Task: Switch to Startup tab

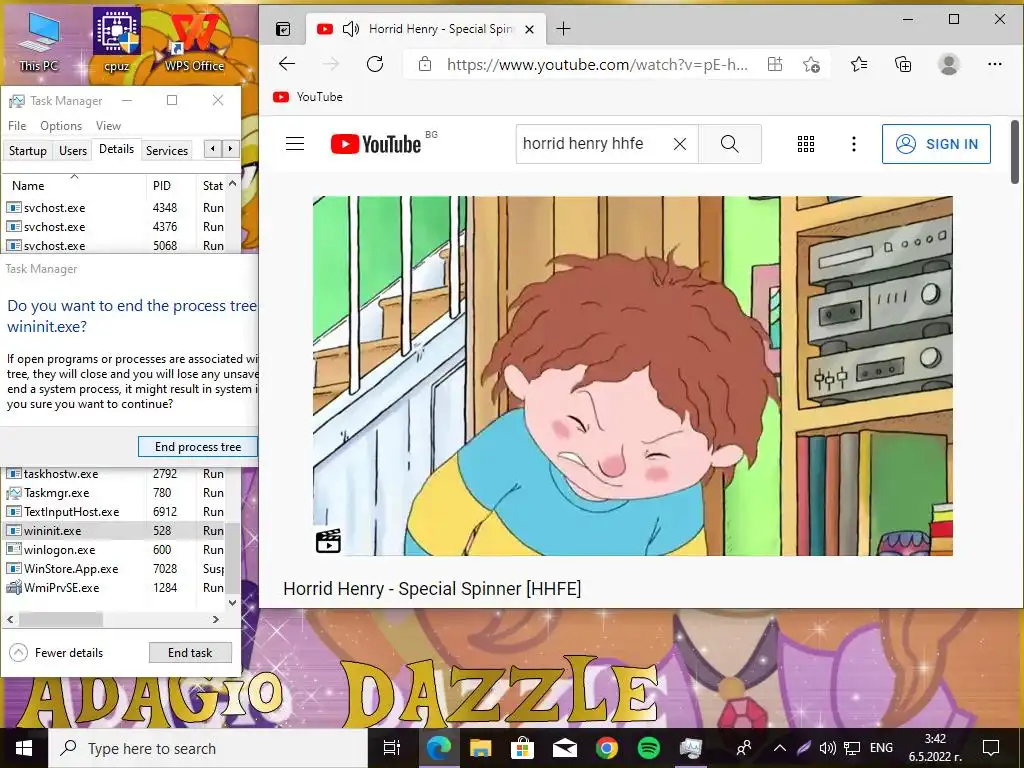Action: coord(27,150)
